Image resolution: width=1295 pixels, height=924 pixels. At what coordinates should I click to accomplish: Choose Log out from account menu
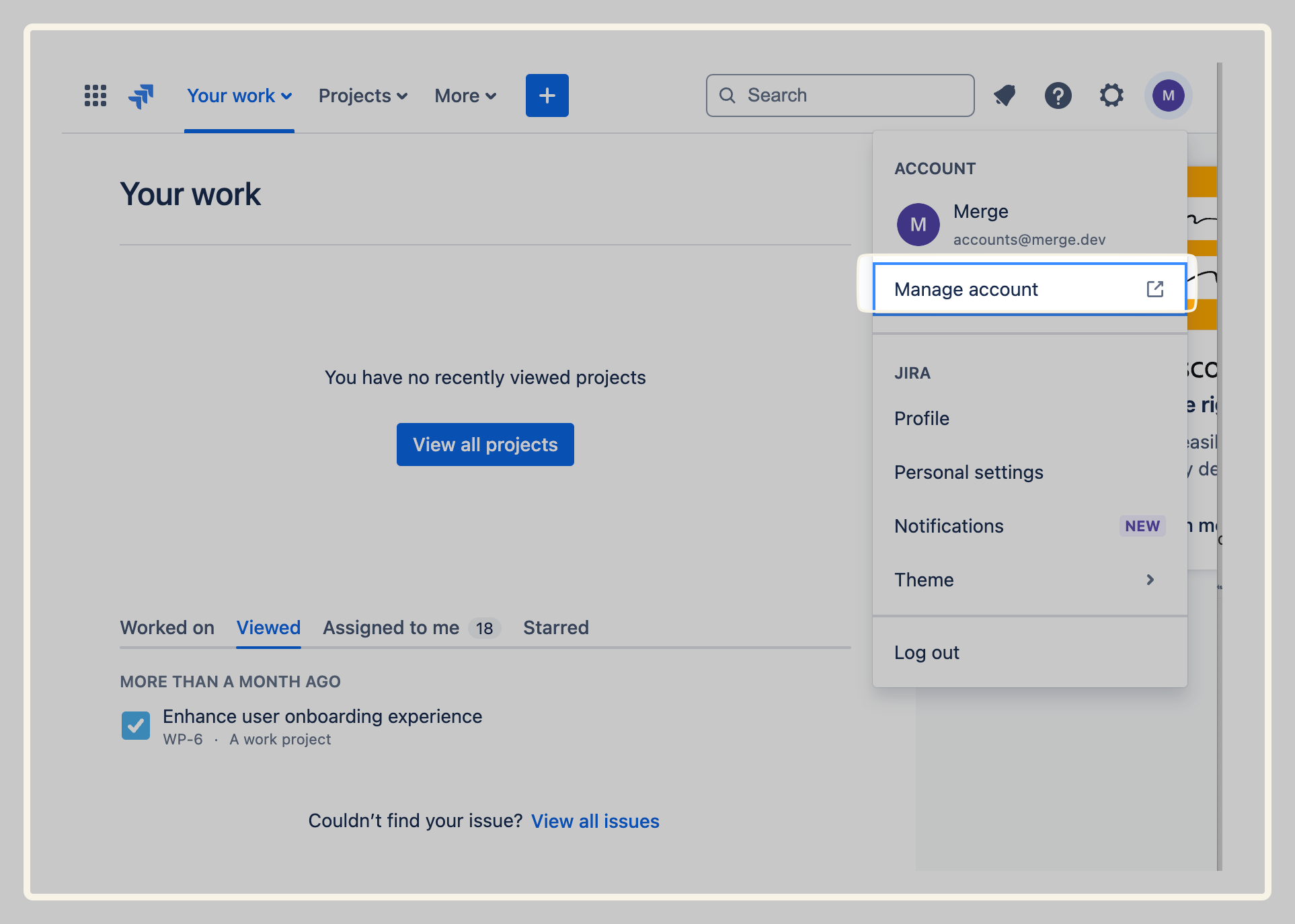927,652
